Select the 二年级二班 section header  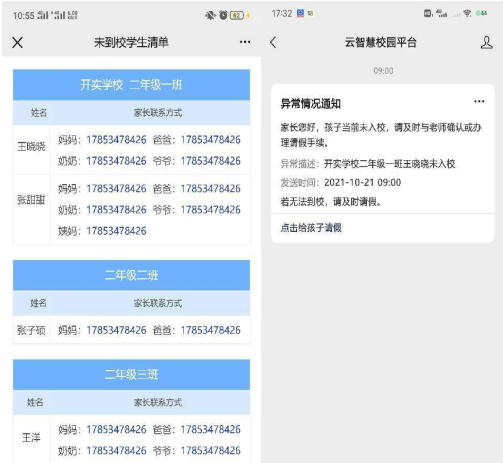tap(131, 275)
